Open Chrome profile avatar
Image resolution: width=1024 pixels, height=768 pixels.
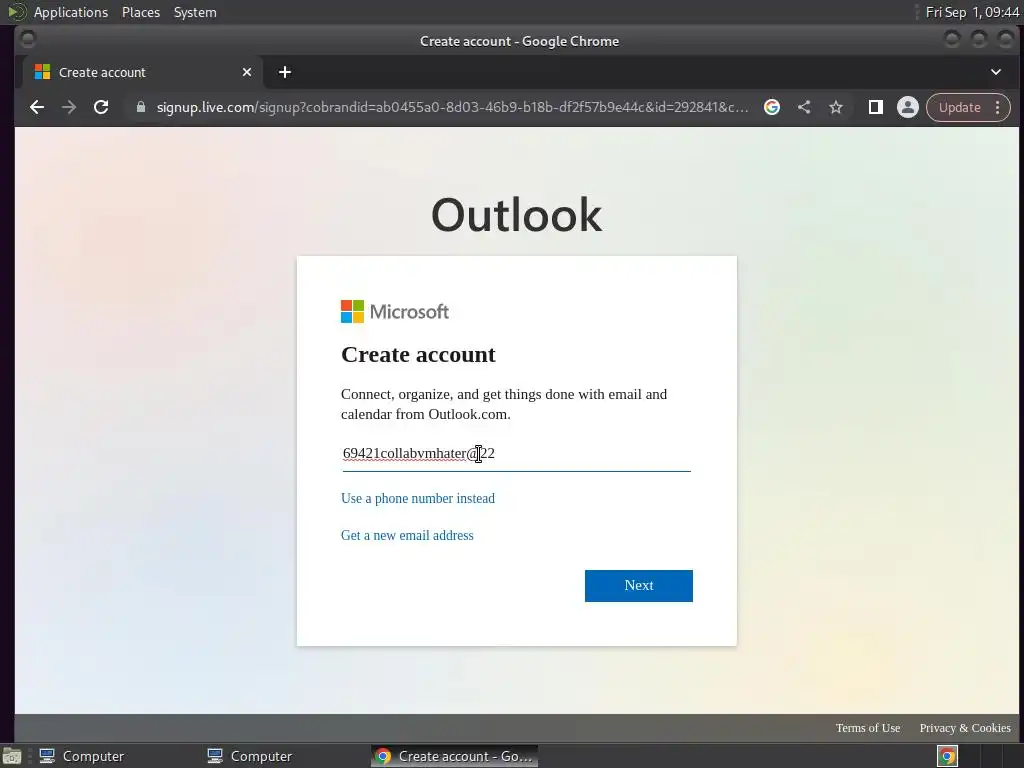click(908, 107)
